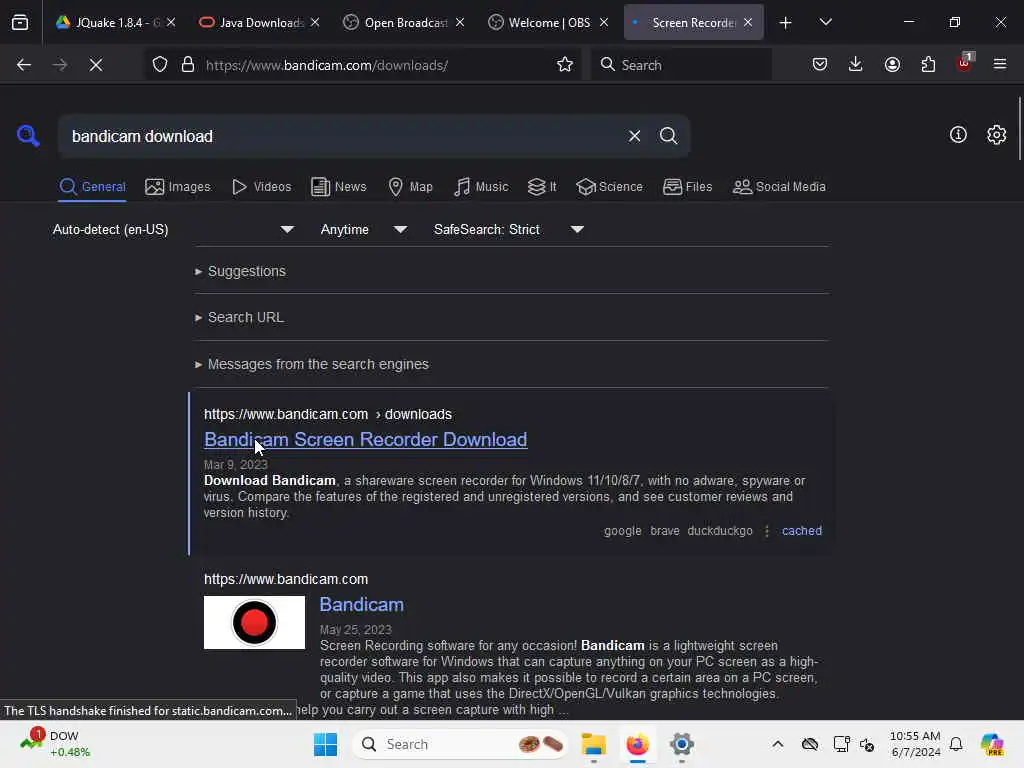
Task: Submit search with magnifier button
Action: pos(668,136)
